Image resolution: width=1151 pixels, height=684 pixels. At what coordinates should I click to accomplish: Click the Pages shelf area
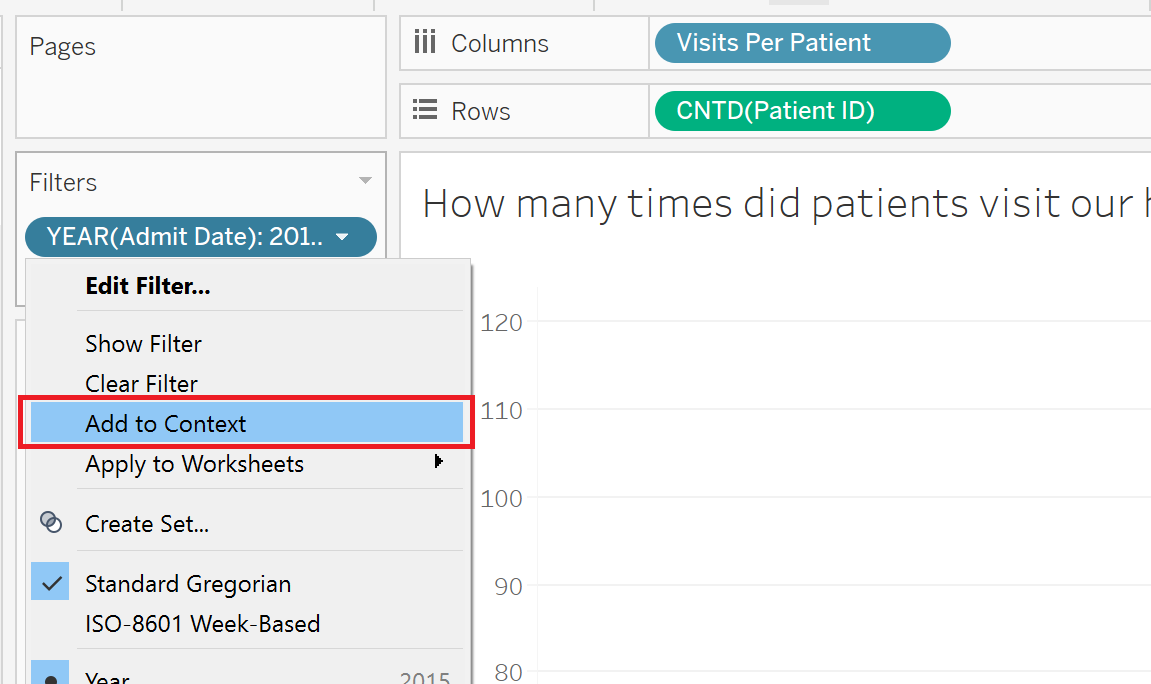[200, 76]
